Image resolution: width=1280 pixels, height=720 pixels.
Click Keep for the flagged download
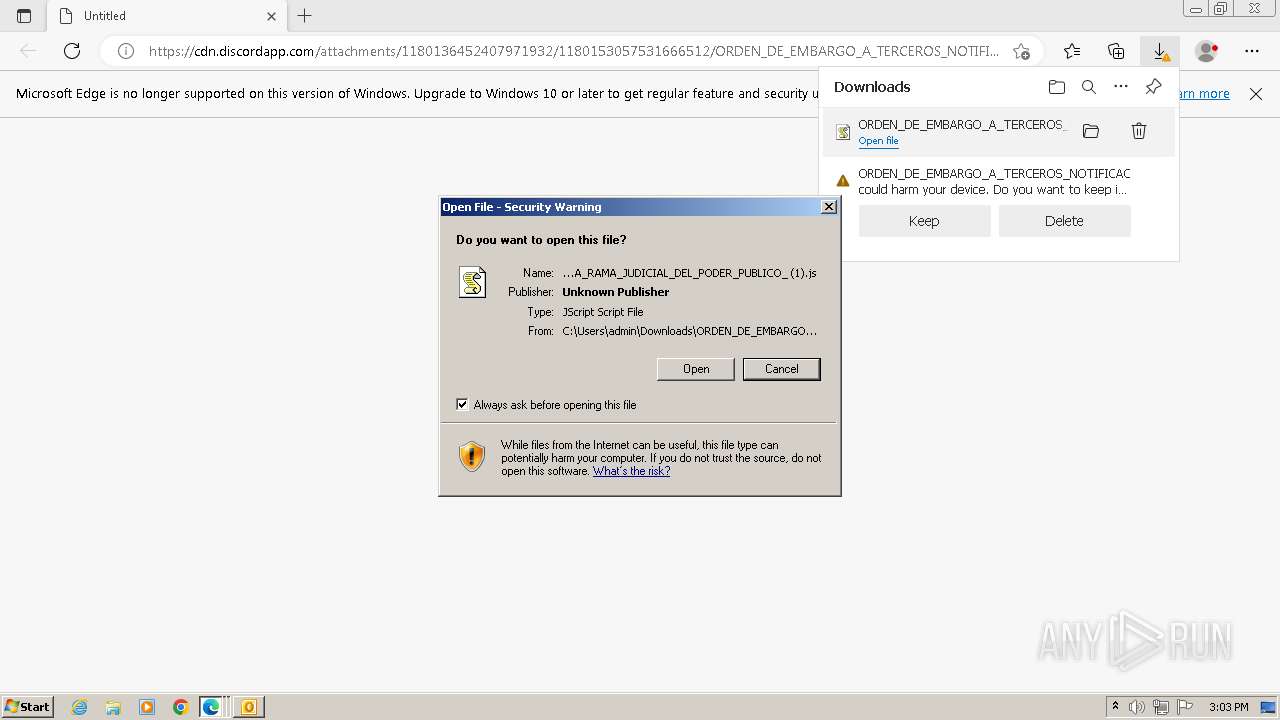click(x=924, y=221)
